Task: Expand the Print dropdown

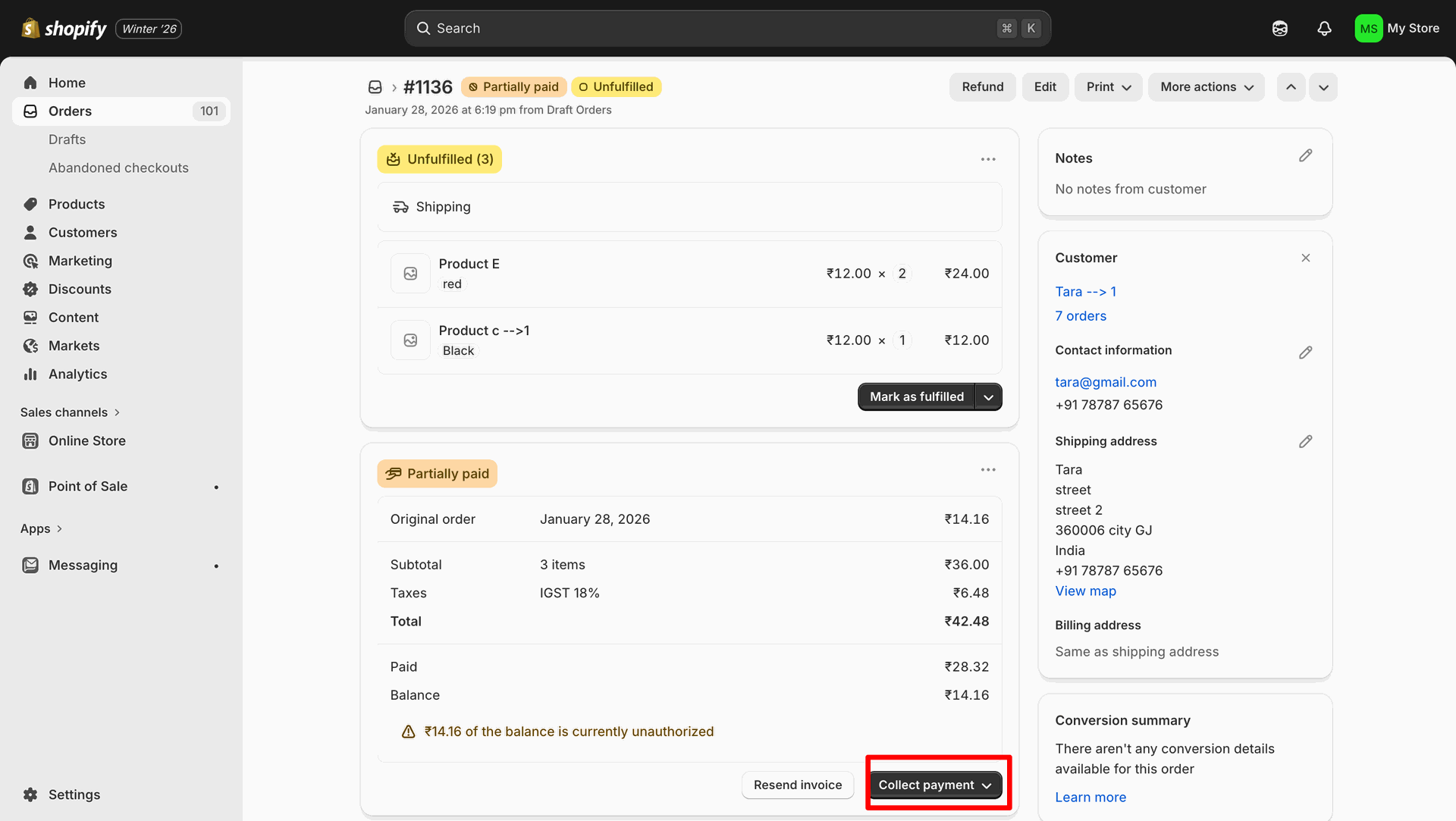Action: point(1108,87)
